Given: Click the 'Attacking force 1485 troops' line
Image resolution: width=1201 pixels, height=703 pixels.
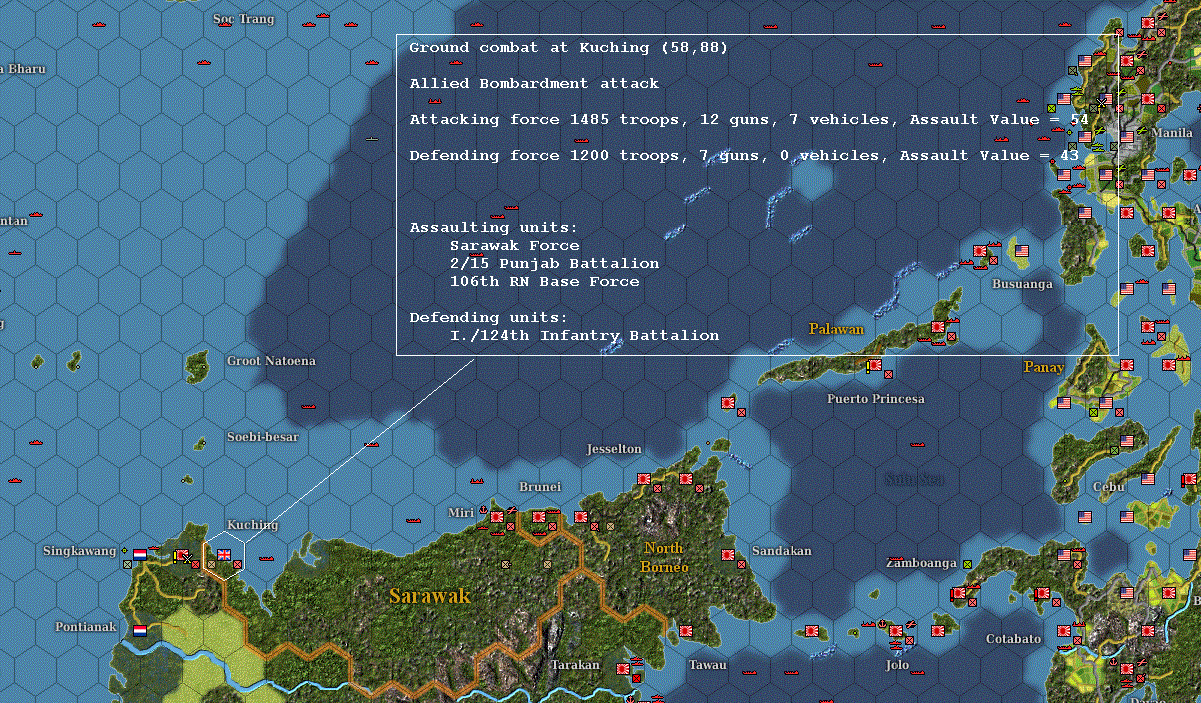Looking at the screenshot, I should tap(749, 120).
